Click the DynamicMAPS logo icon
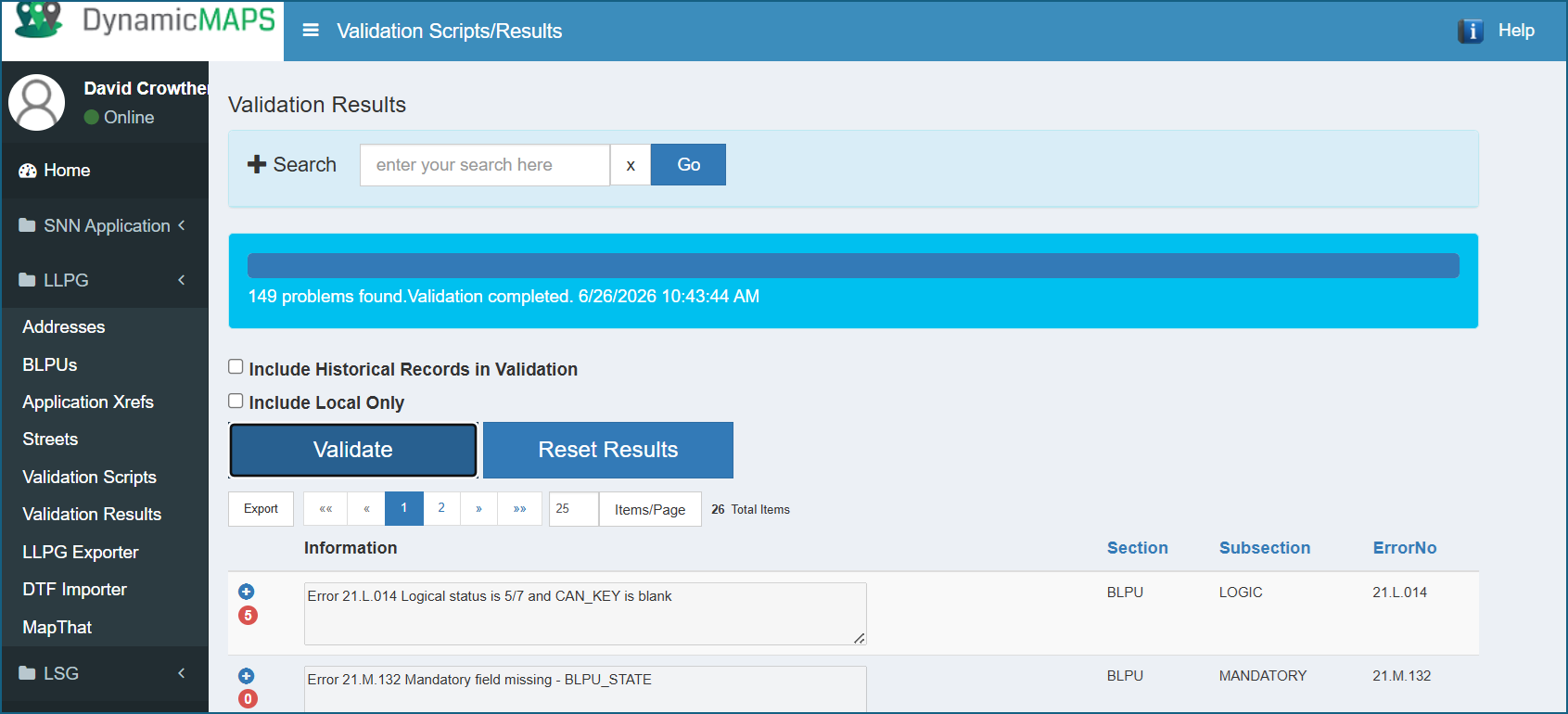Screen dimensions: 1568x714 (39, 19)
